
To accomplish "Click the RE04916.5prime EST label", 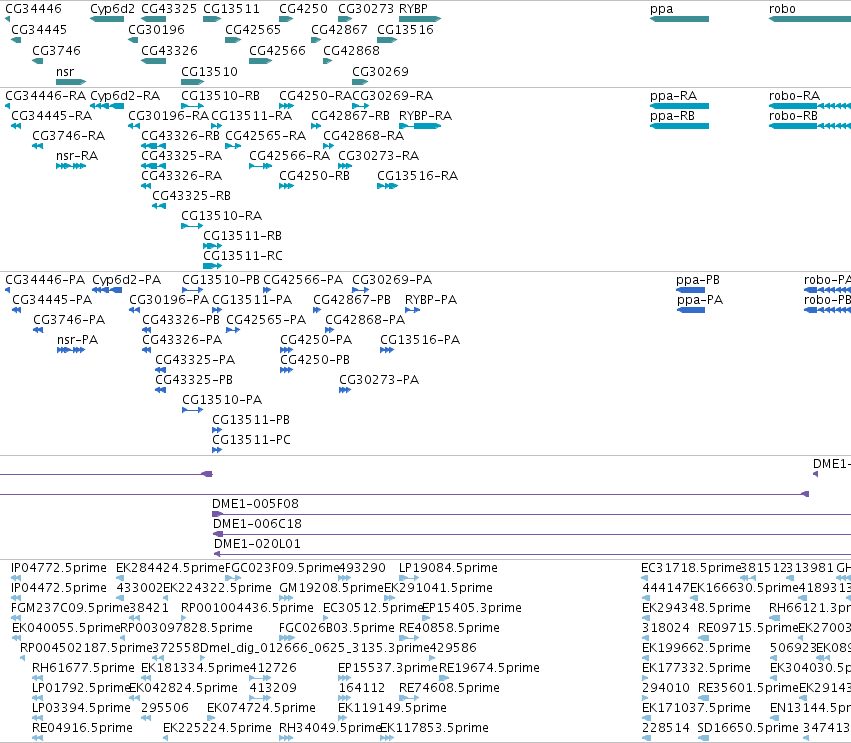I will 82,728.
